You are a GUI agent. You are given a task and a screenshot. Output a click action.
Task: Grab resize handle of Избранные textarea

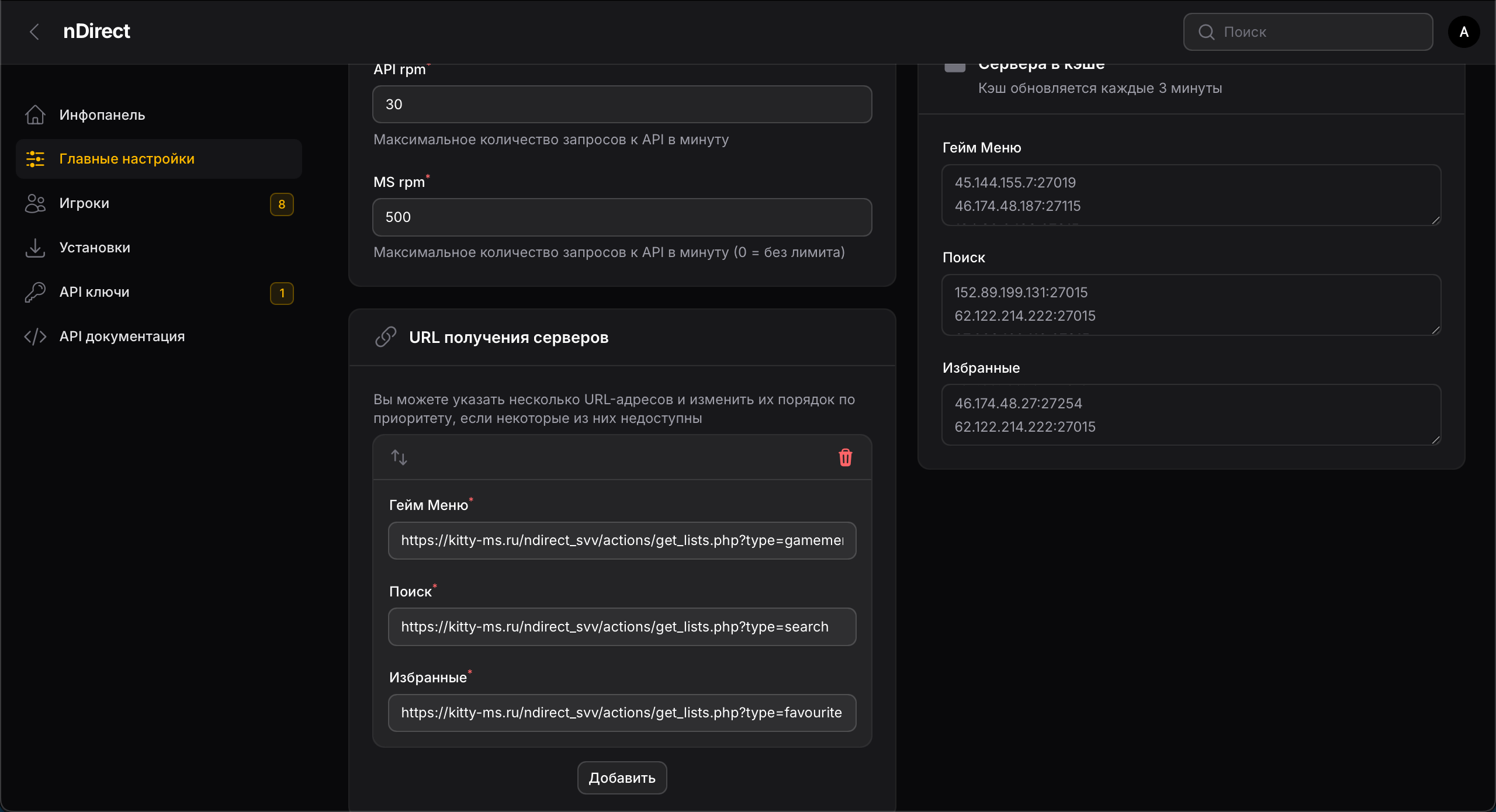tap(1435, 440)
